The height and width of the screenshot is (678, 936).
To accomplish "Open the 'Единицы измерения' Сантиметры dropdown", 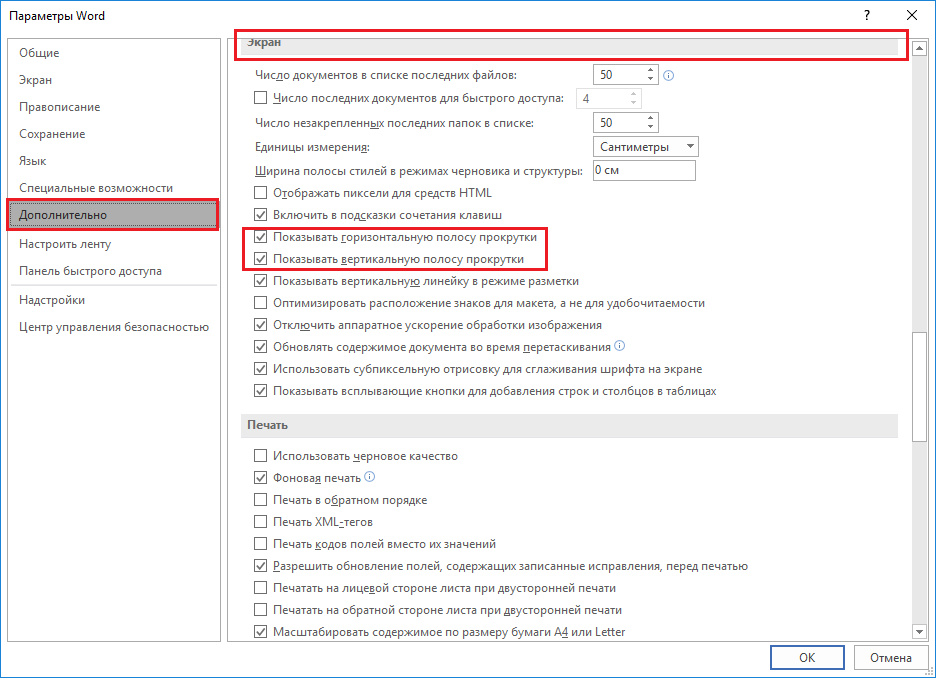I will 645,147.
